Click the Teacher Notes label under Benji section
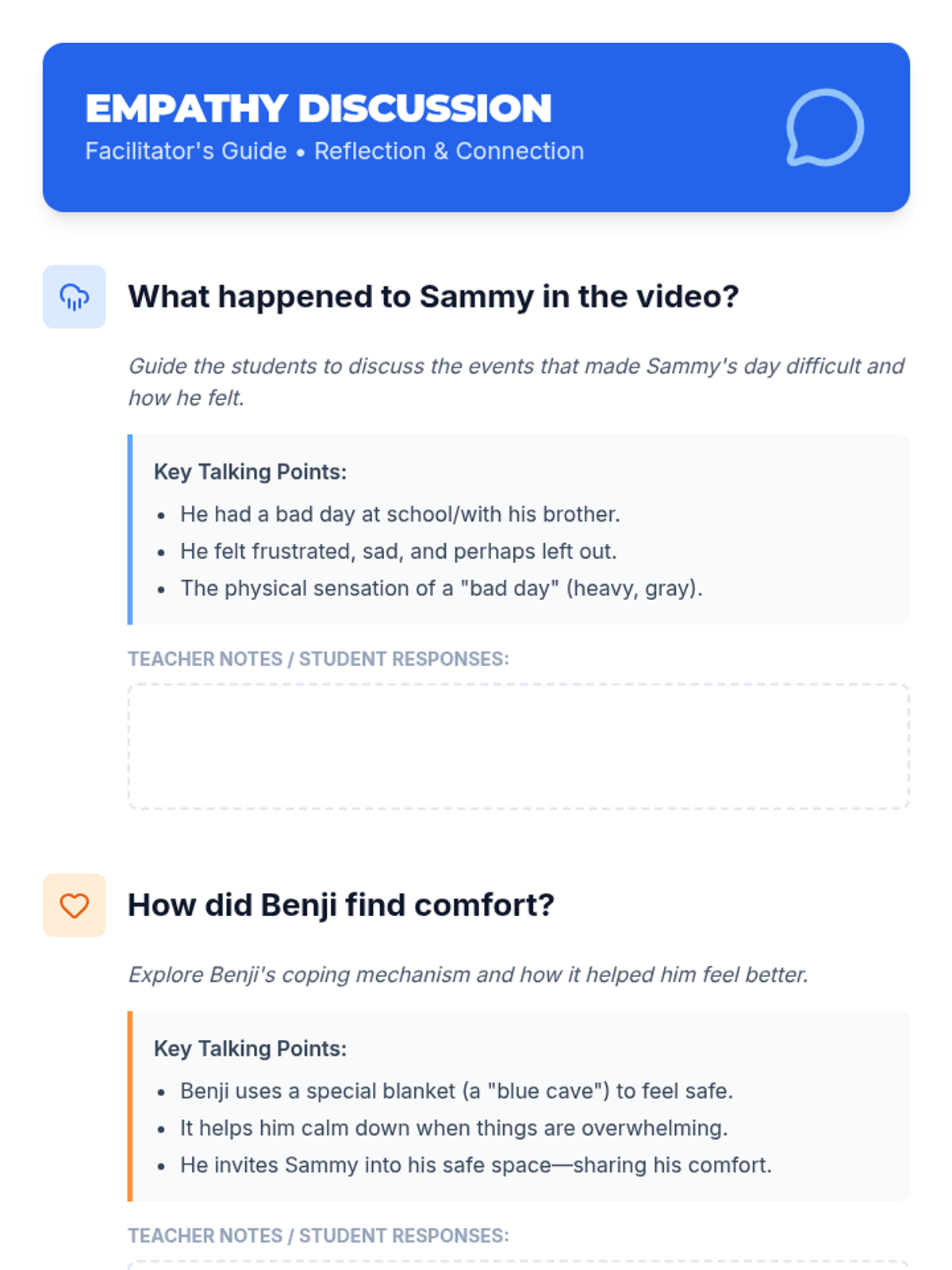 coord(318,1236)
